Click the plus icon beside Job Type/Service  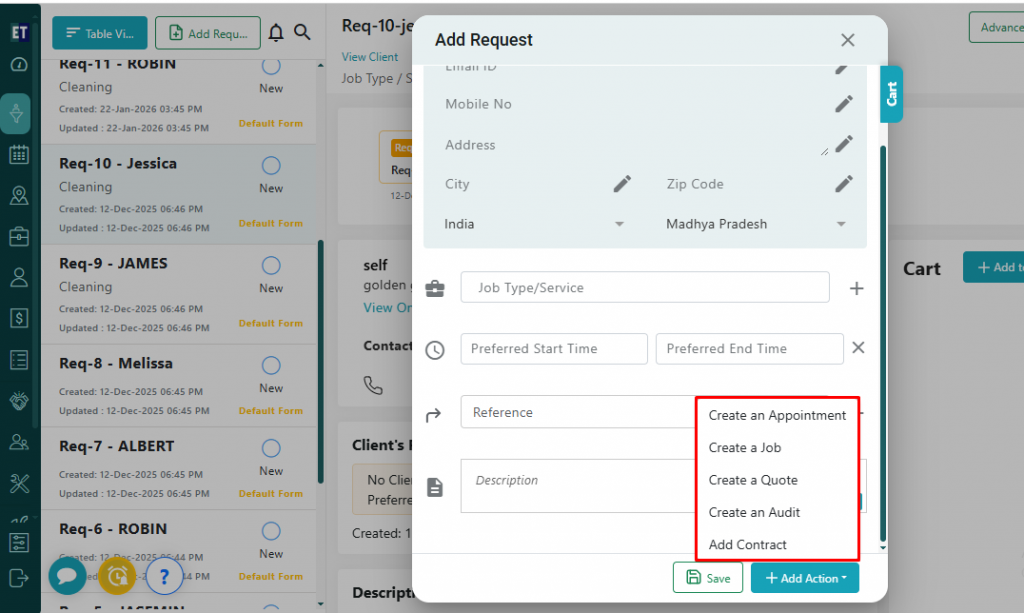click(x=856, y=288)
